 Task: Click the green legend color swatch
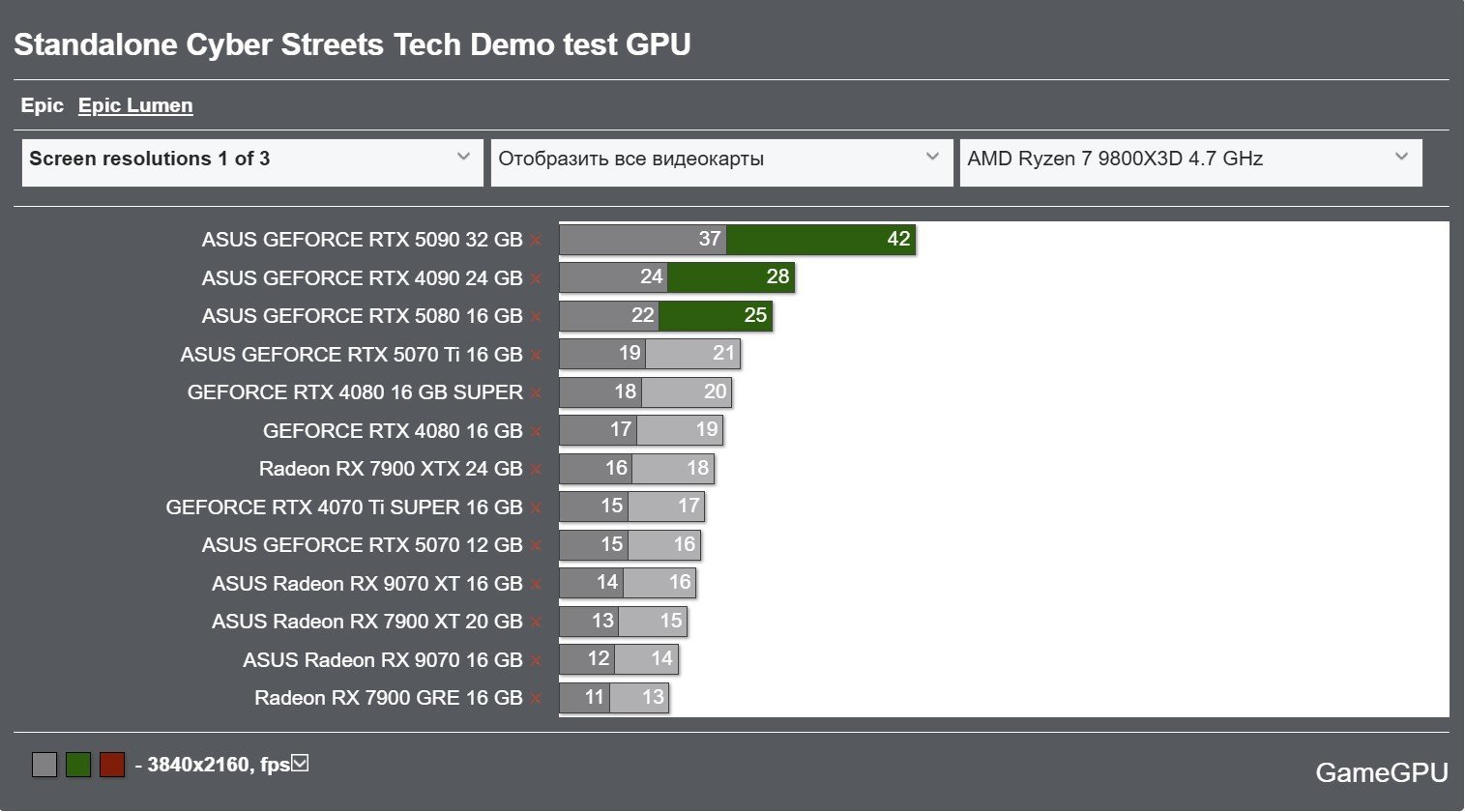pos(78,765)
